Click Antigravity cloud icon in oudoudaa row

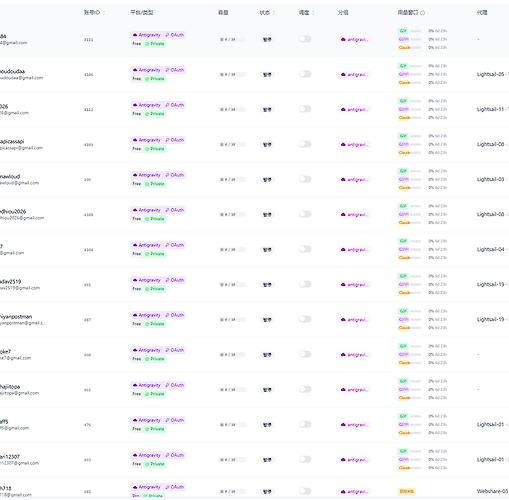(x=135, y=70)
